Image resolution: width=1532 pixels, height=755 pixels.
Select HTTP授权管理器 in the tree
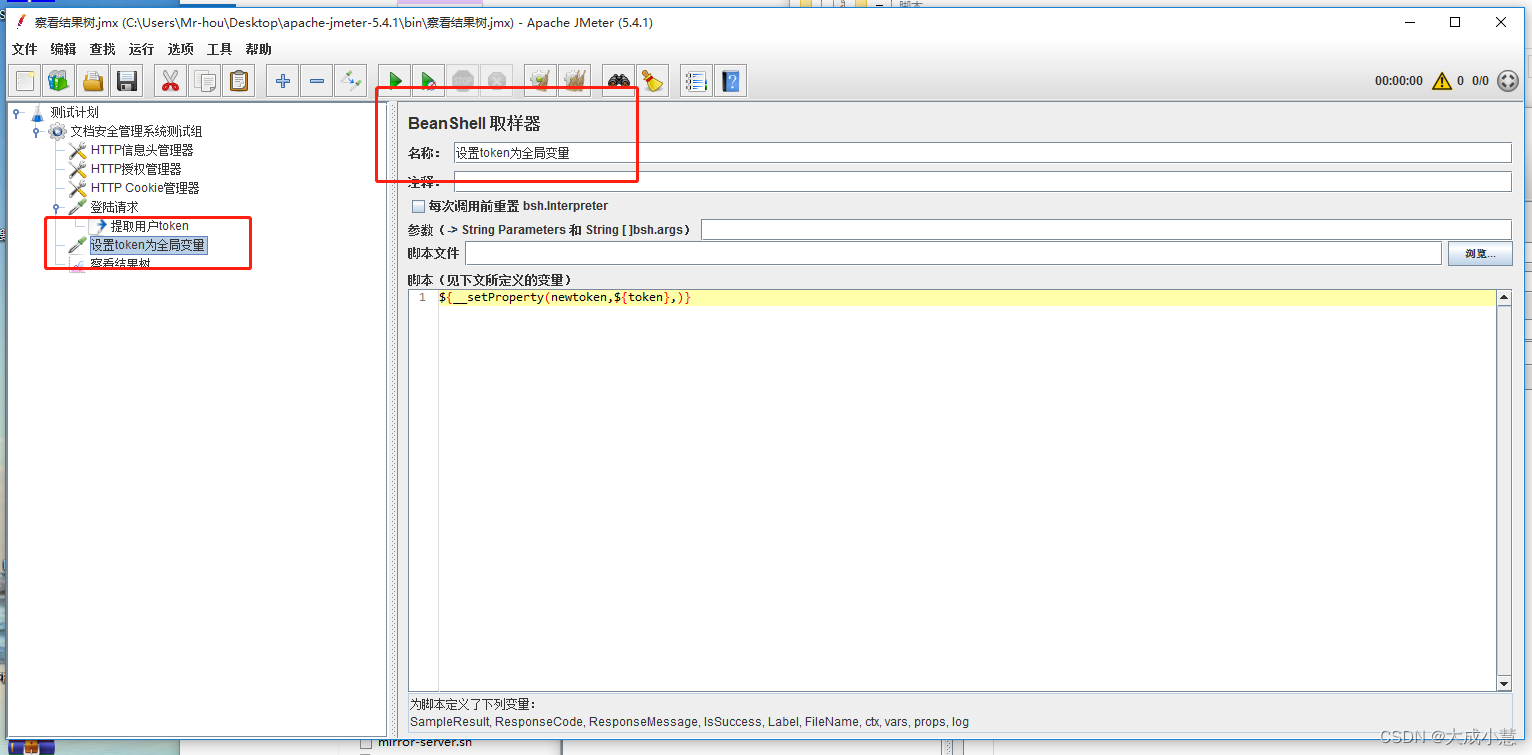tap(136, 169)
